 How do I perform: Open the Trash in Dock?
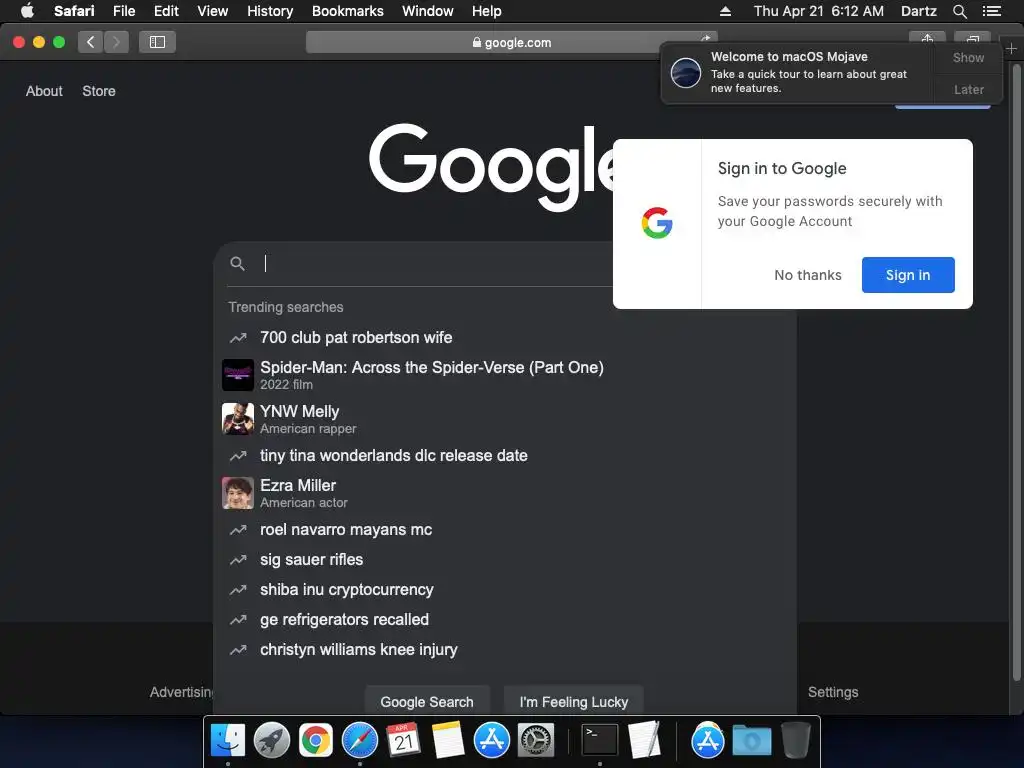pyautogui.click(x=795, y=741)
